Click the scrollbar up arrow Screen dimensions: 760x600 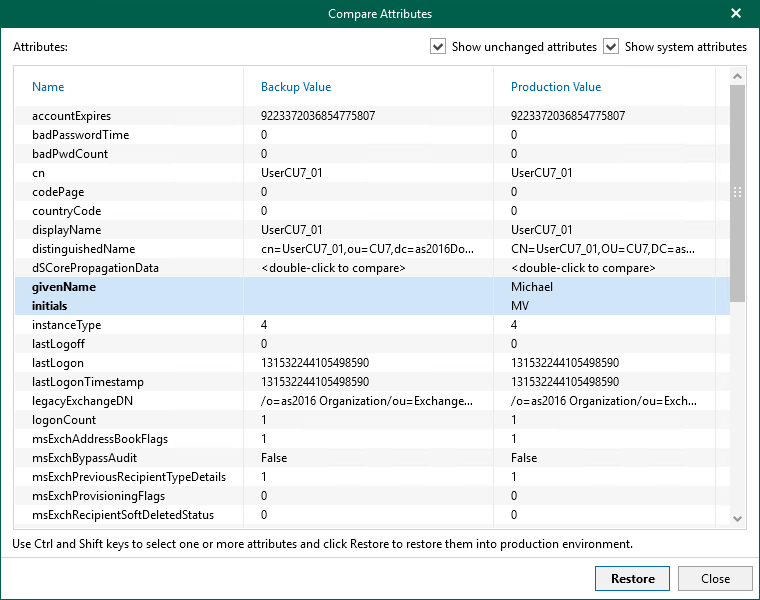737,76
